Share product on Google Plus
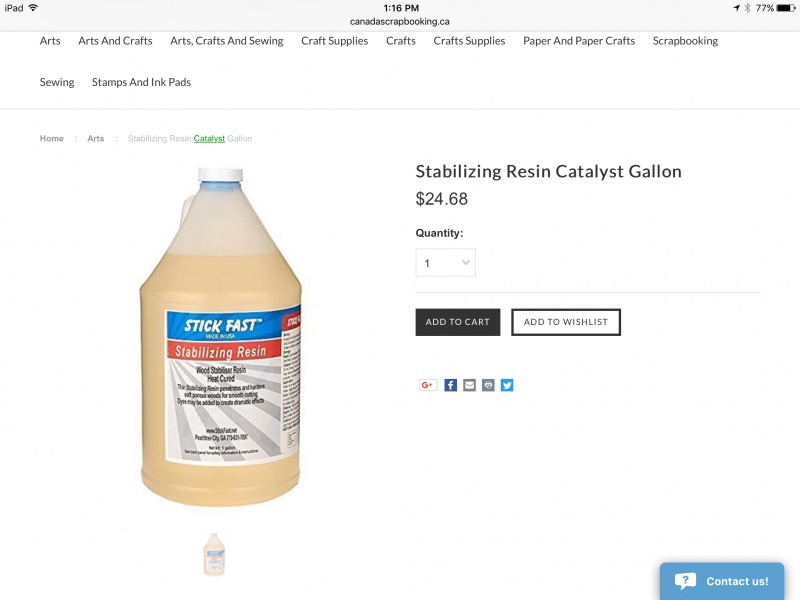The height and width of the screenshot is (600, 800). pyautogui.click(x=428, y=385)
